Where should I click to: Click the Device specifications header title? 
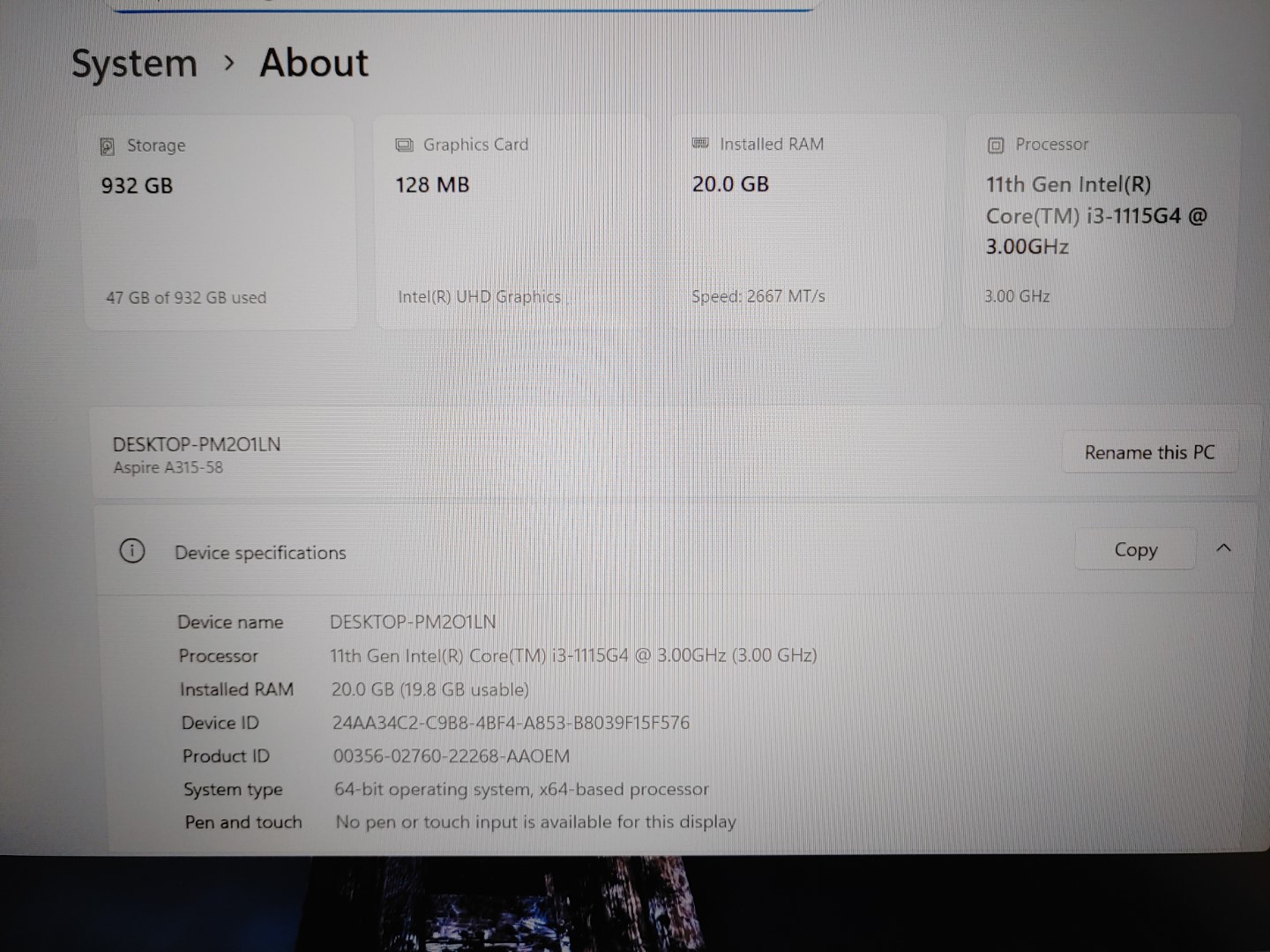click(x=260, y=553)
